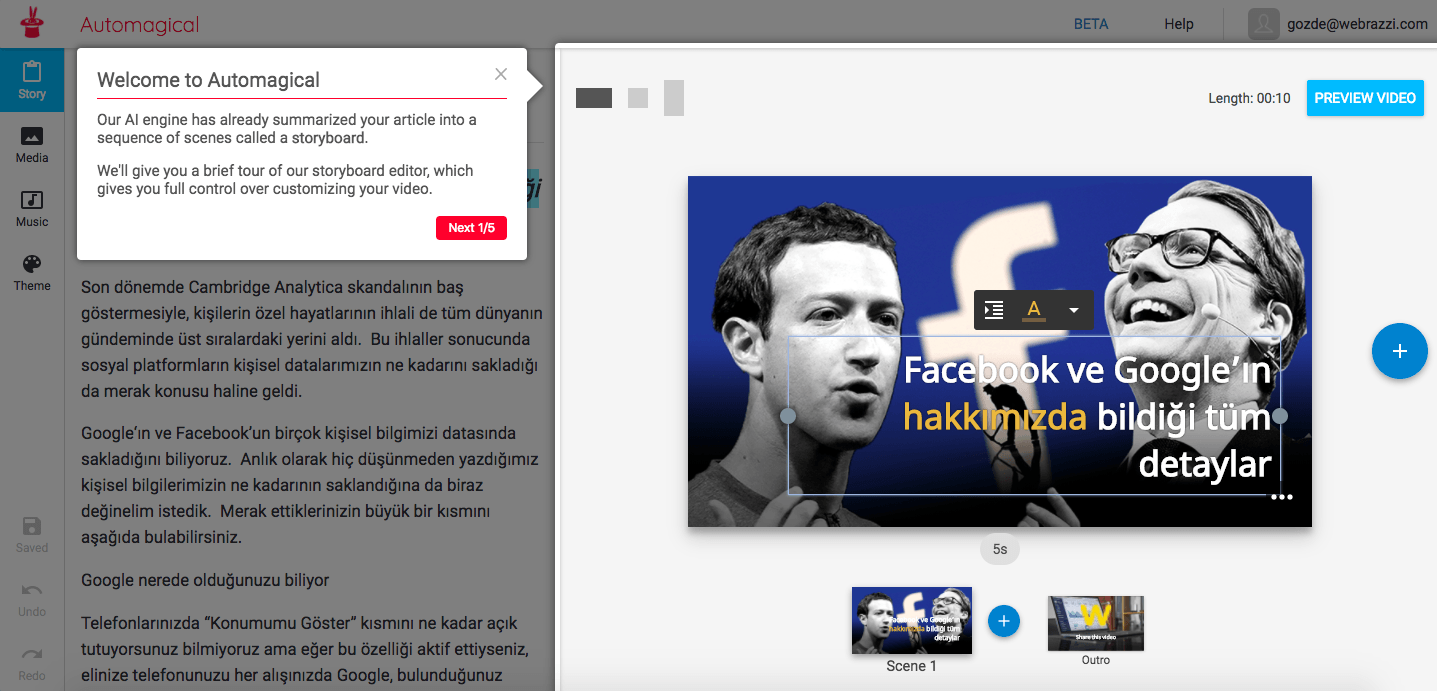
Task: Select the vertical aspect ratio format
Action: coord(674,98)
